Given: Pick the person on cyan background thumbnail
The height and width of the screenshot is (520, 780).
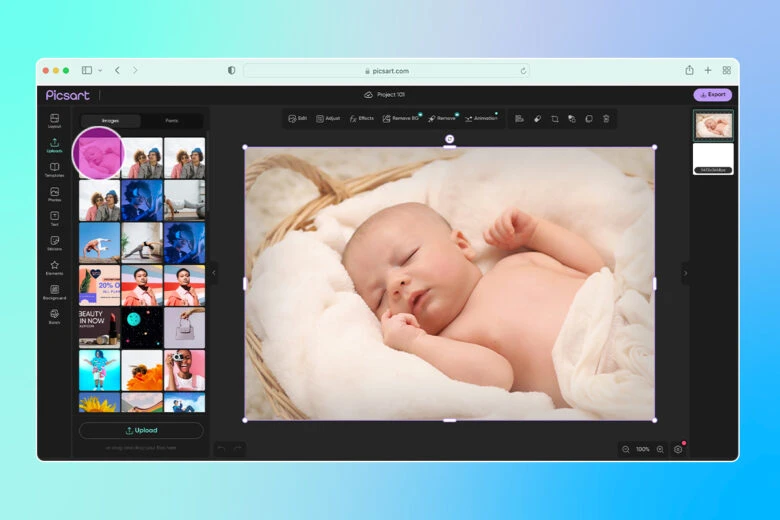Looking at the screenshot, I should [99, 370].
